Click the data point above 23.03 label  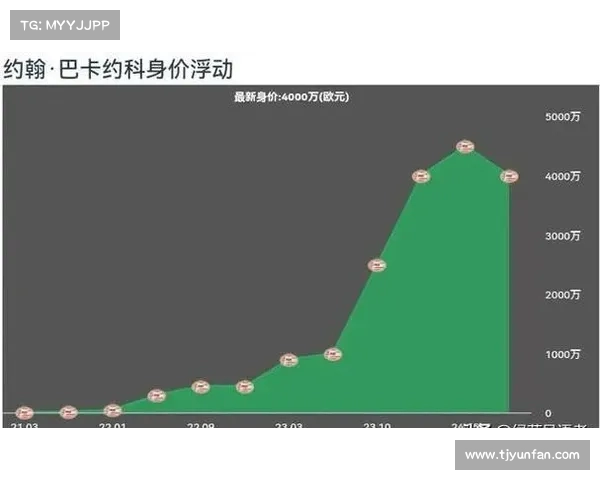pyautogui.click(x=289, y=360)
